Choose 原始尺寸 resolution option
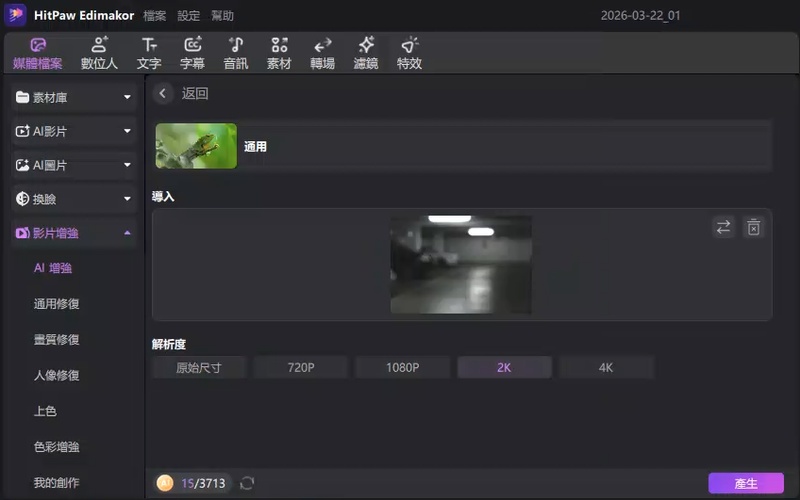Screen dimensions: 800x500 point(199,367)
